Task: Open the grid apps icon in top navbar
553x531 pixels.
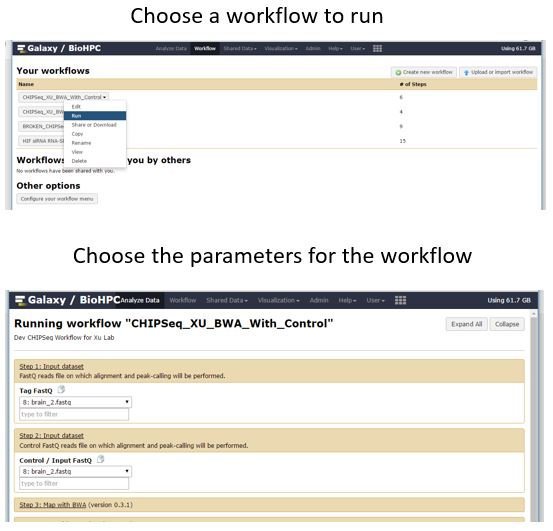Action: coord(377,49)
